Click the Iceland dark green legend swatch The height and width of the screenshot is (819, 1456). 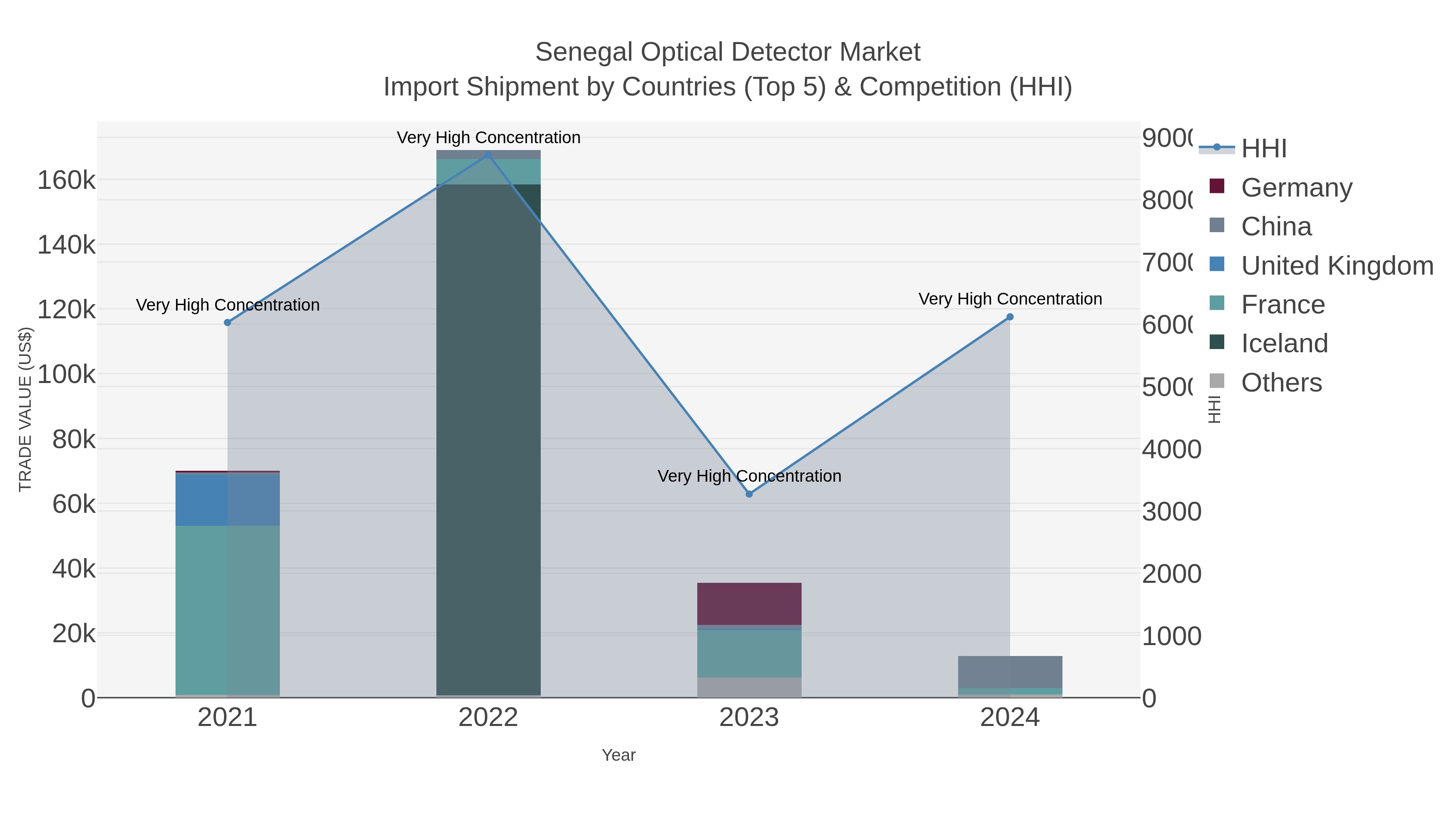[1216, 341]
